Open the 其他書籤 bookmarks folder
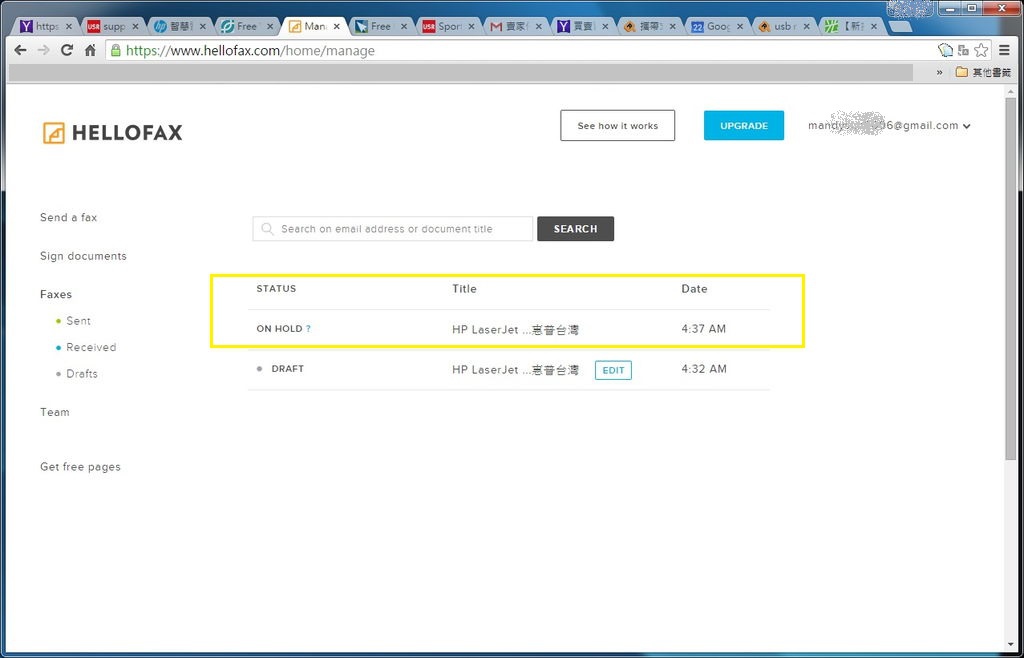1024x658 pixels. coord(983,72)
